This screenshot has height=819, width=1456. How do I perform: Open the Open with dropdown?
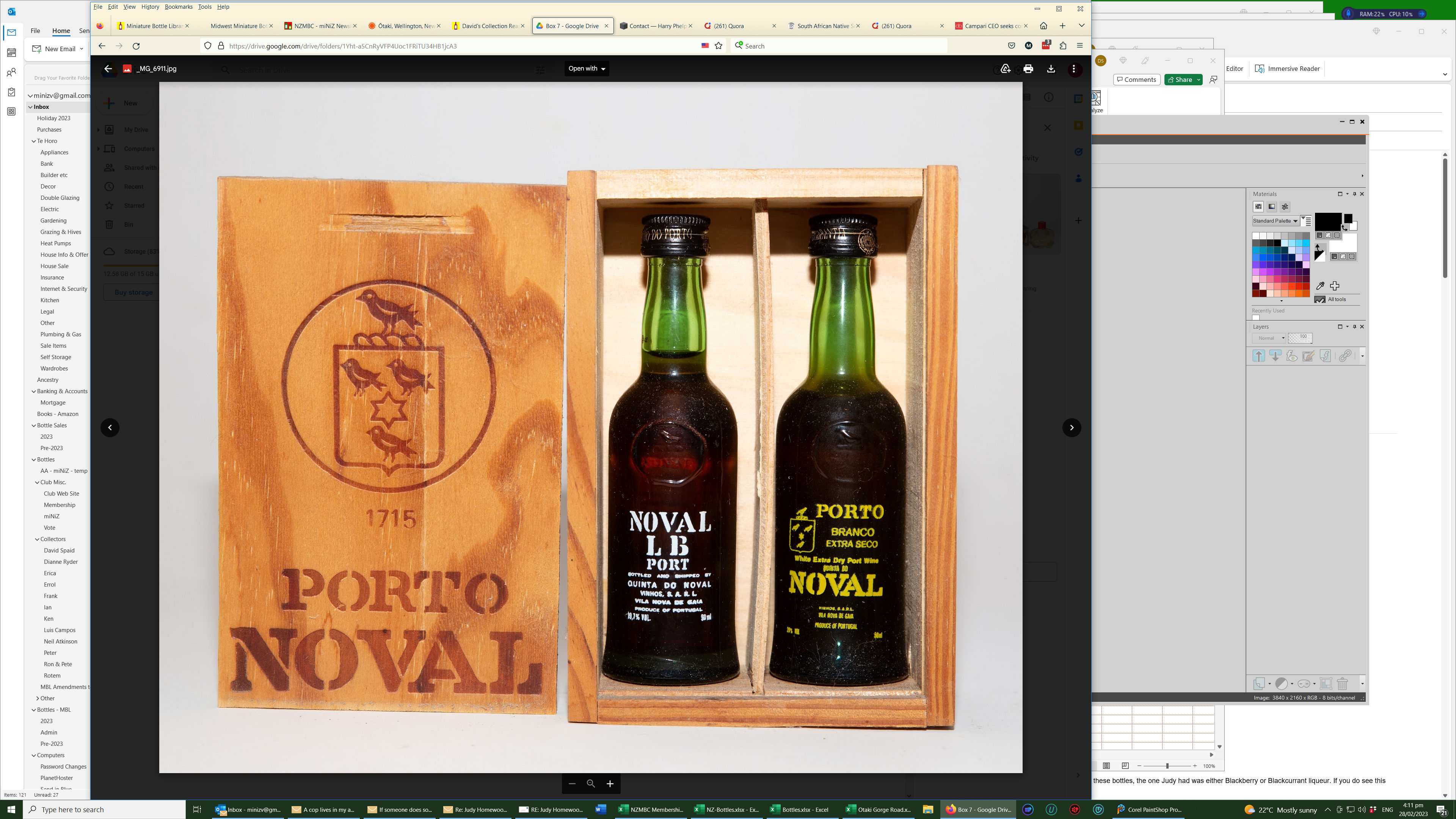pos(587,68)
